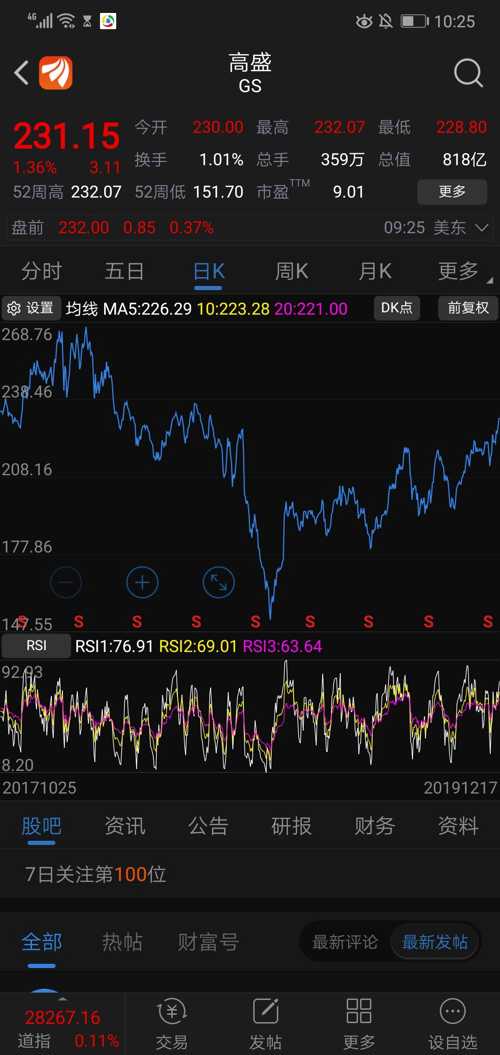
Task: Select the 周K weekly tab
Action: (291, 271)
